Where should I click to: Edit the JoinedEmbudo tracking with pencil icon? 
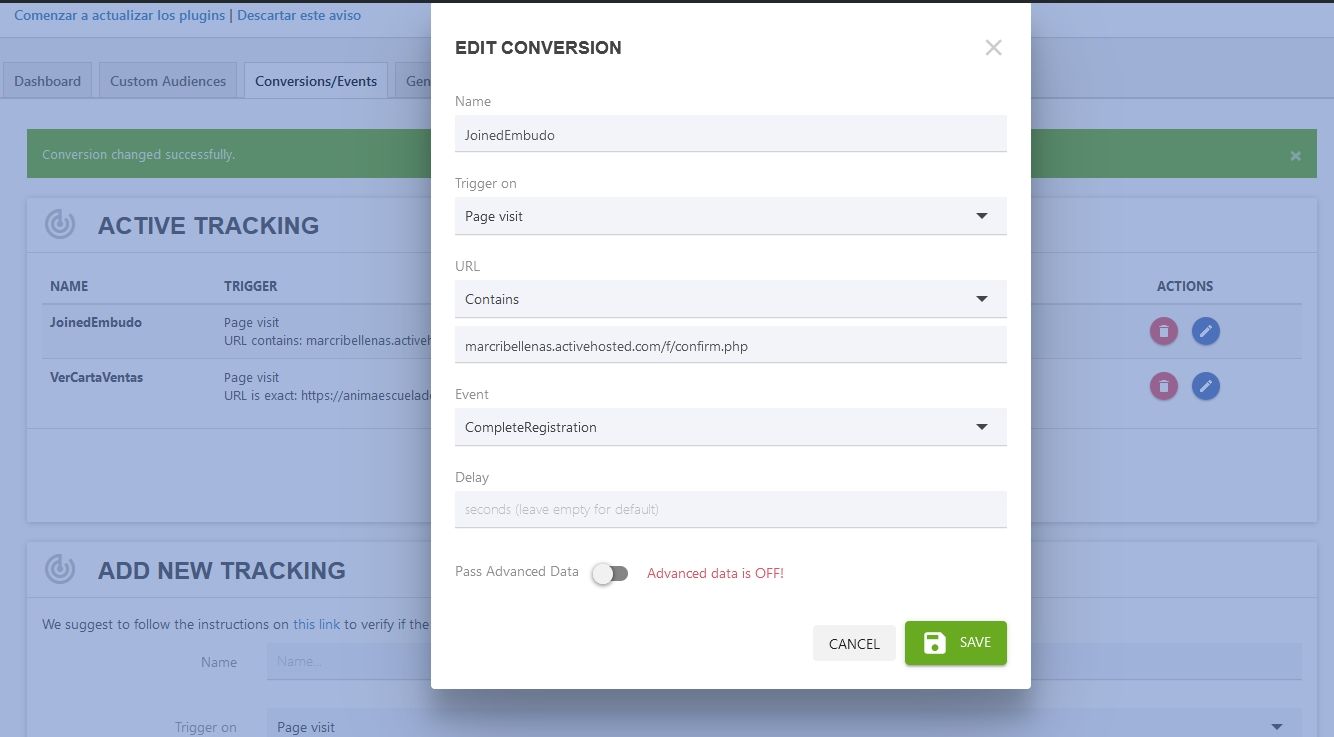(x=1206, y=331)
